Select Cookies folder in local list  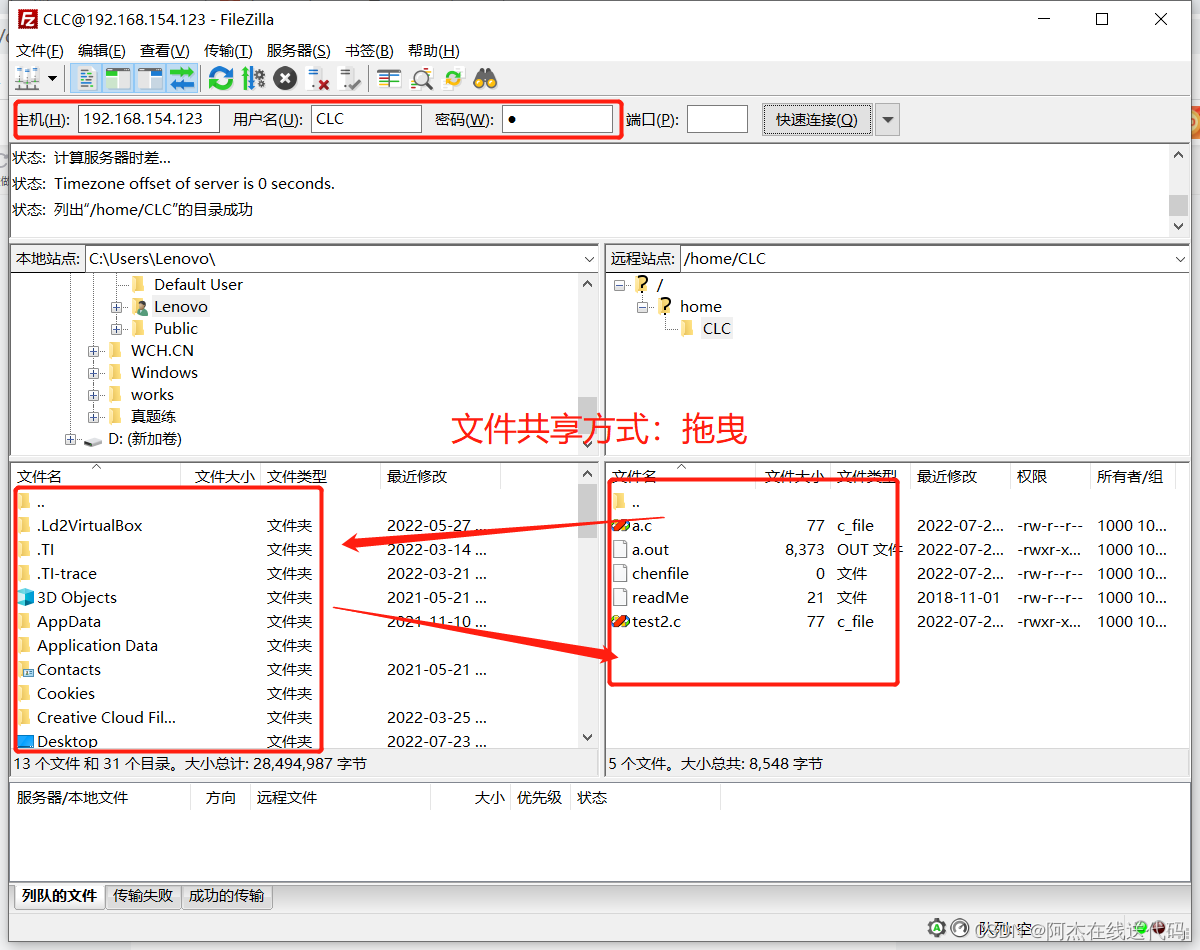66,693
